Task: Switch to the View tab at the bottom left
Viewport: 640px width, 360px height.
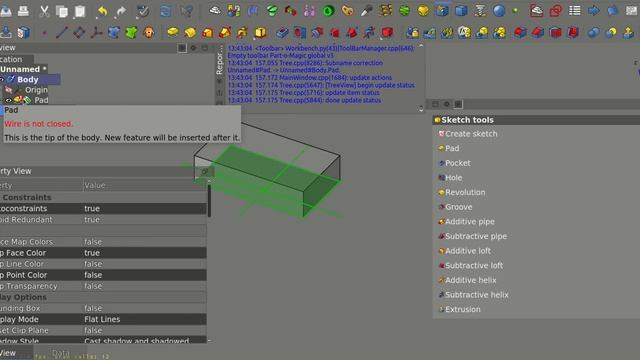Action: tap(8, 353)
